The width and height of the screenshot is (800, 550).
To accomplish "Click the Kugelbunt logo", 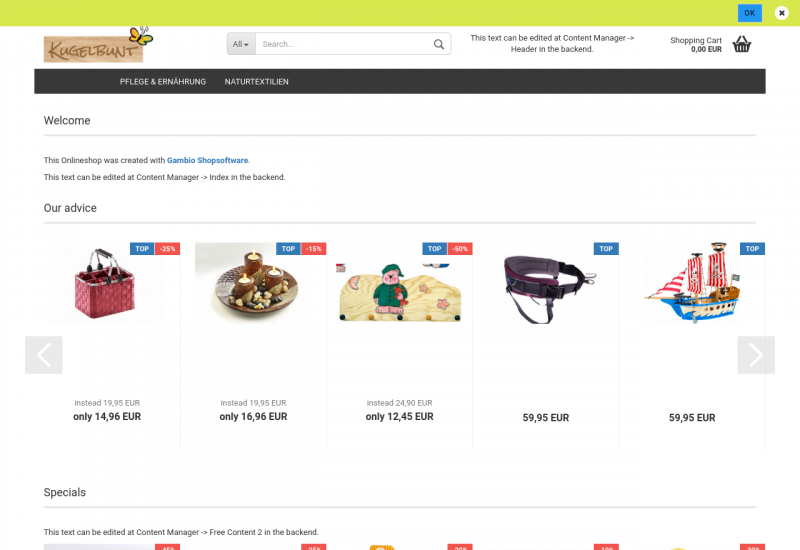I will click(x=98, y=45).
